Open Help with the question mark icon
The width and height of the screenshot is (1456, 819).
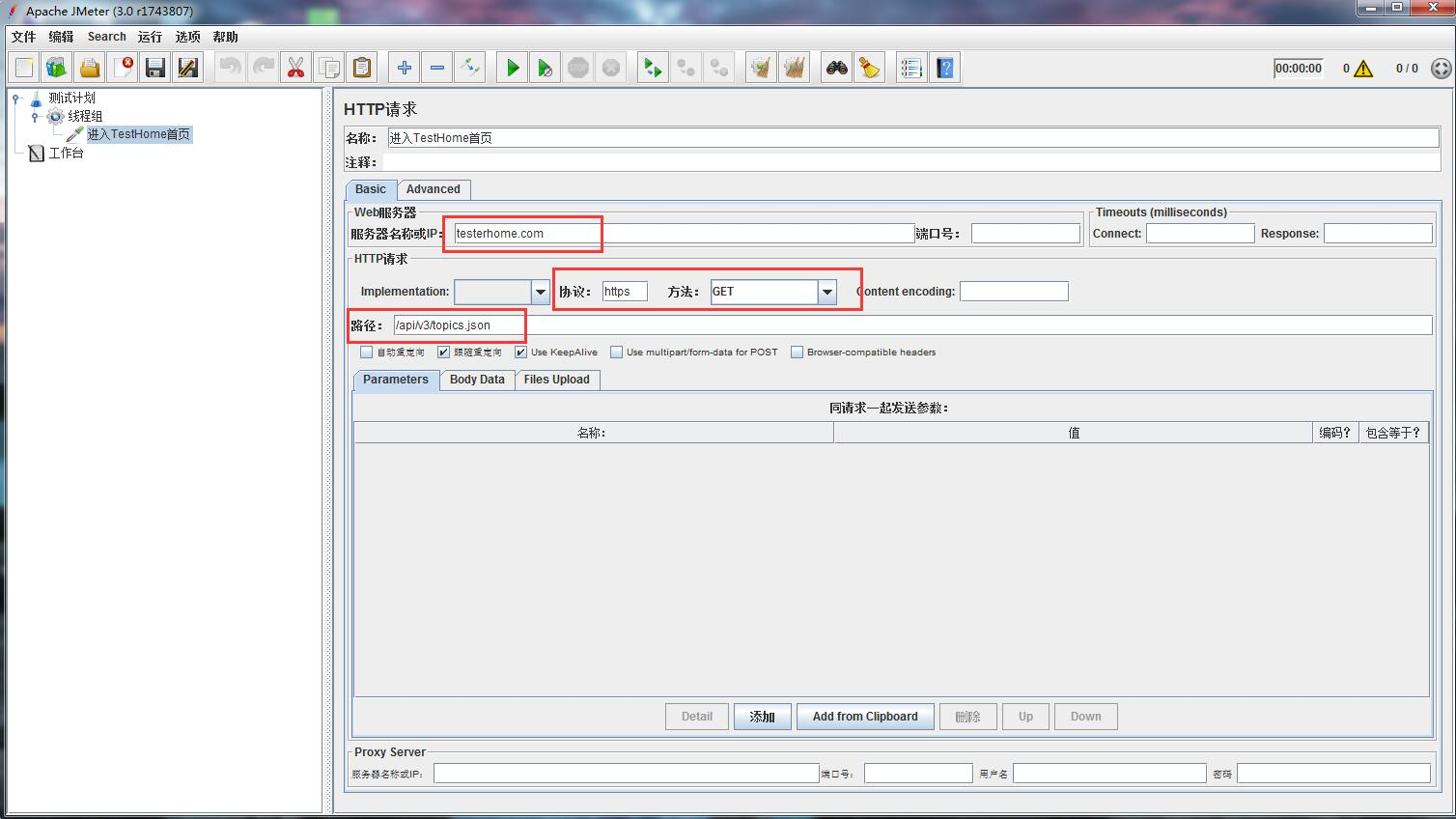[x=945, y=68]
